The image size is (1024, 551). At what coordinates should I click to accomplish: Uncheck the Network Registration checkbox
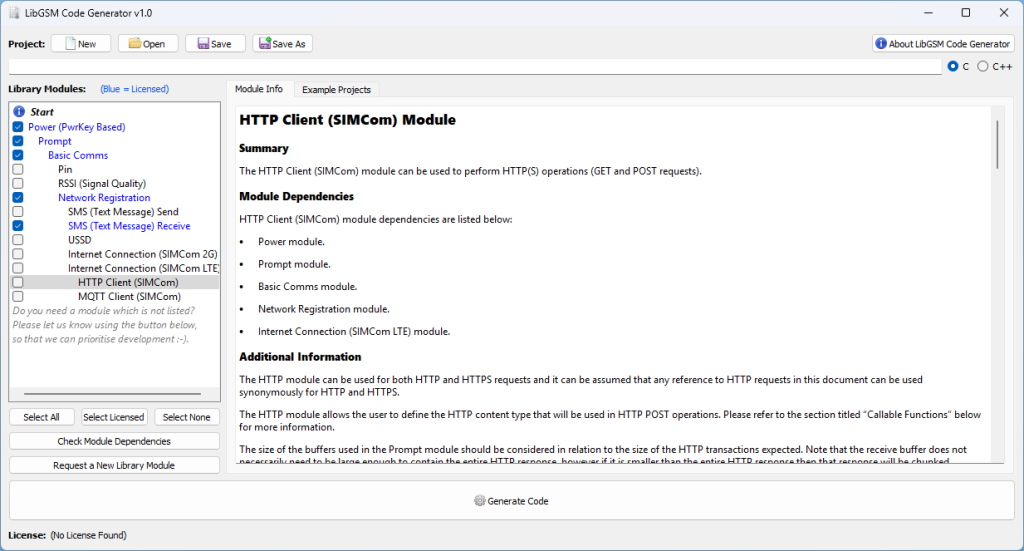18,198
